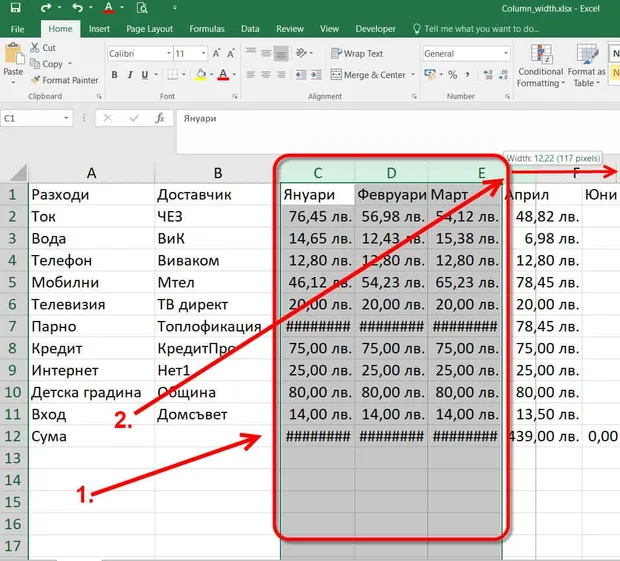Screen dimensions: 620x561
Task: Open the Calibri font name dropdown
Action: pos(169,53)
